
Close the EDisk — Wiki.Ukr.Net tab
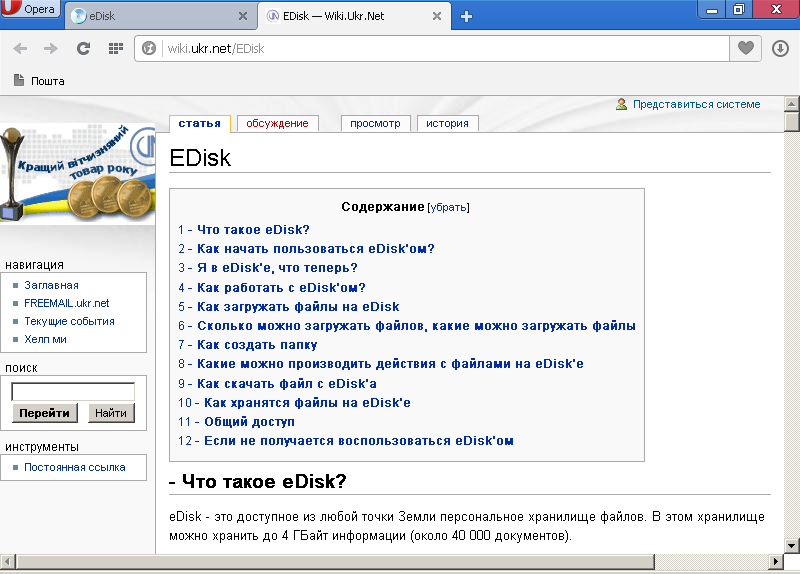(437, 16)
